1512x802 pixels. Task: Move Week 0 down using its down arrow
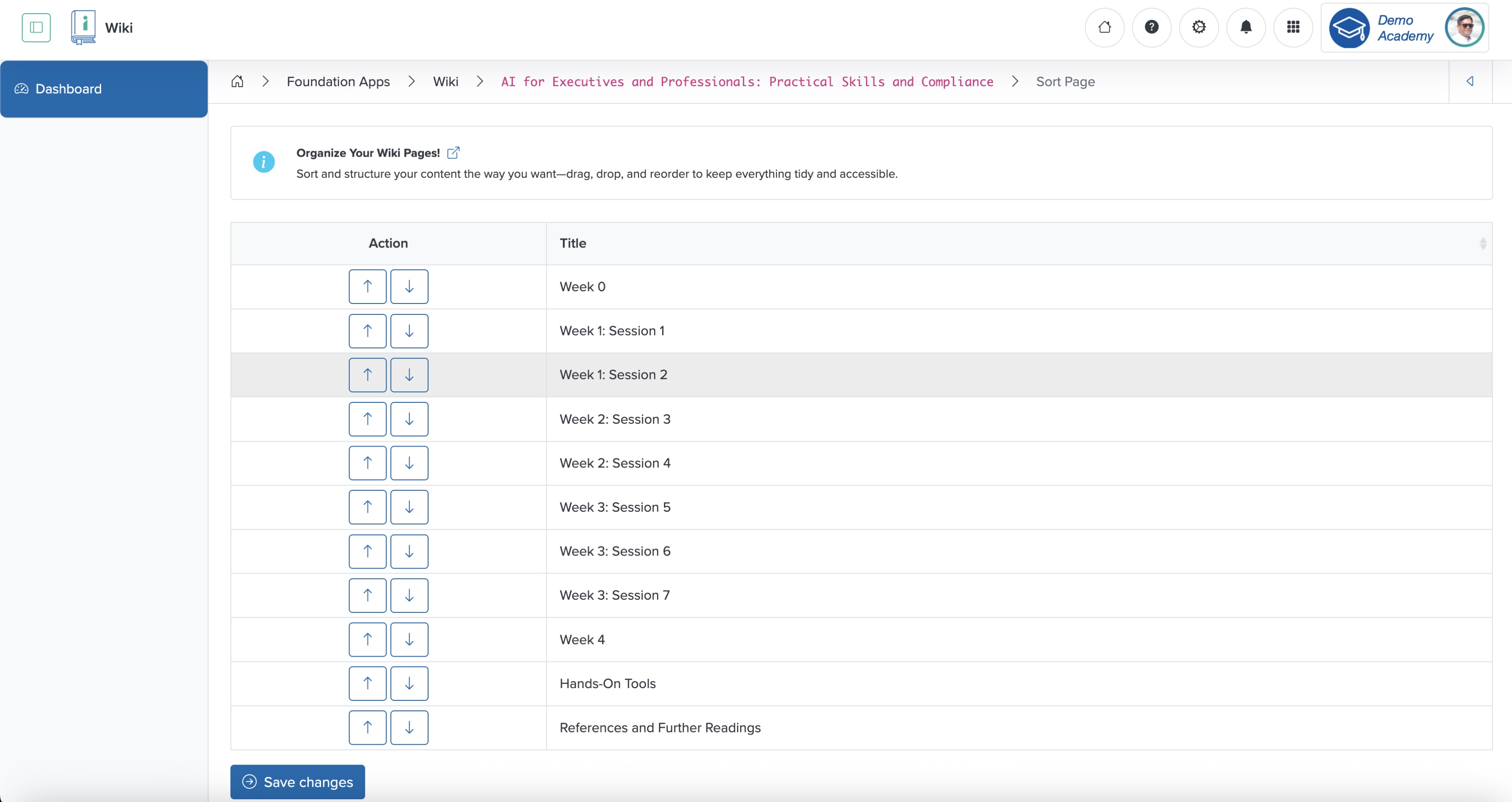tap(409, 287)
